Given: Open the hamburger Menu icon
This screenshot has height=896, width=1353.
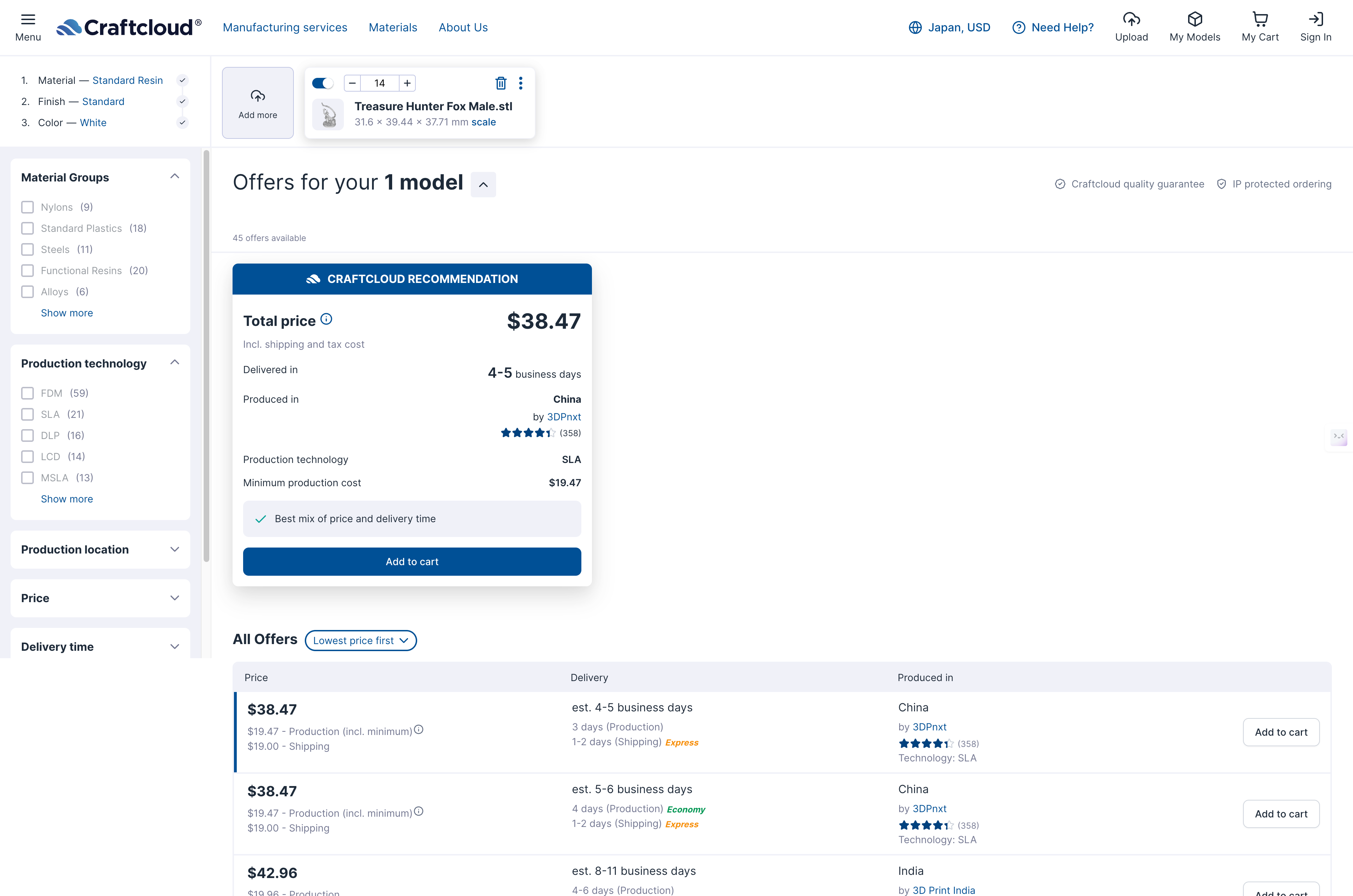Looking at the screenshot, I should coord(28,20).
